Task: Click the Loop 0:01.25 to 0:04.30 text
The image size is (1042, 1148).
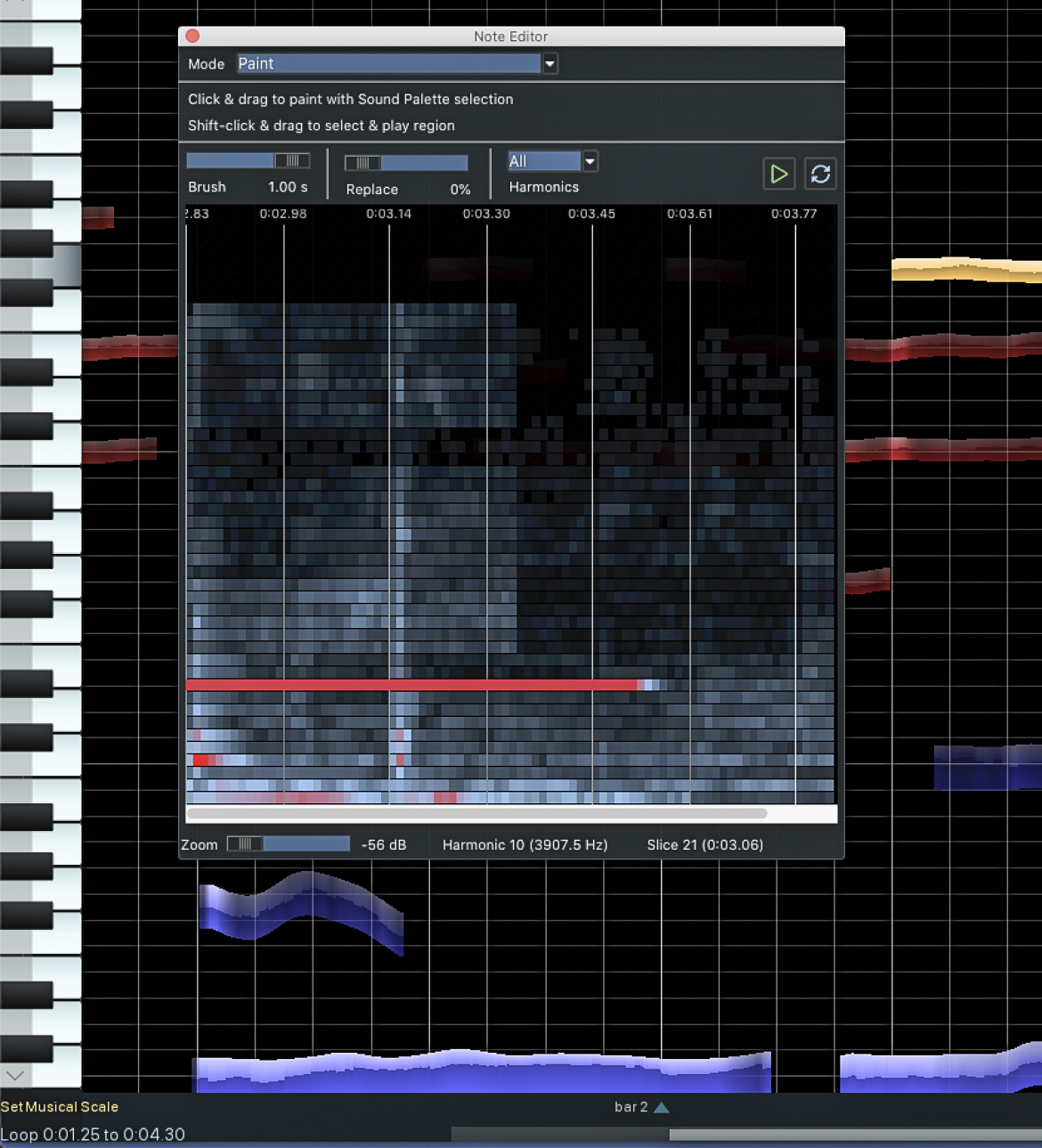Action: click(93, 1135)
